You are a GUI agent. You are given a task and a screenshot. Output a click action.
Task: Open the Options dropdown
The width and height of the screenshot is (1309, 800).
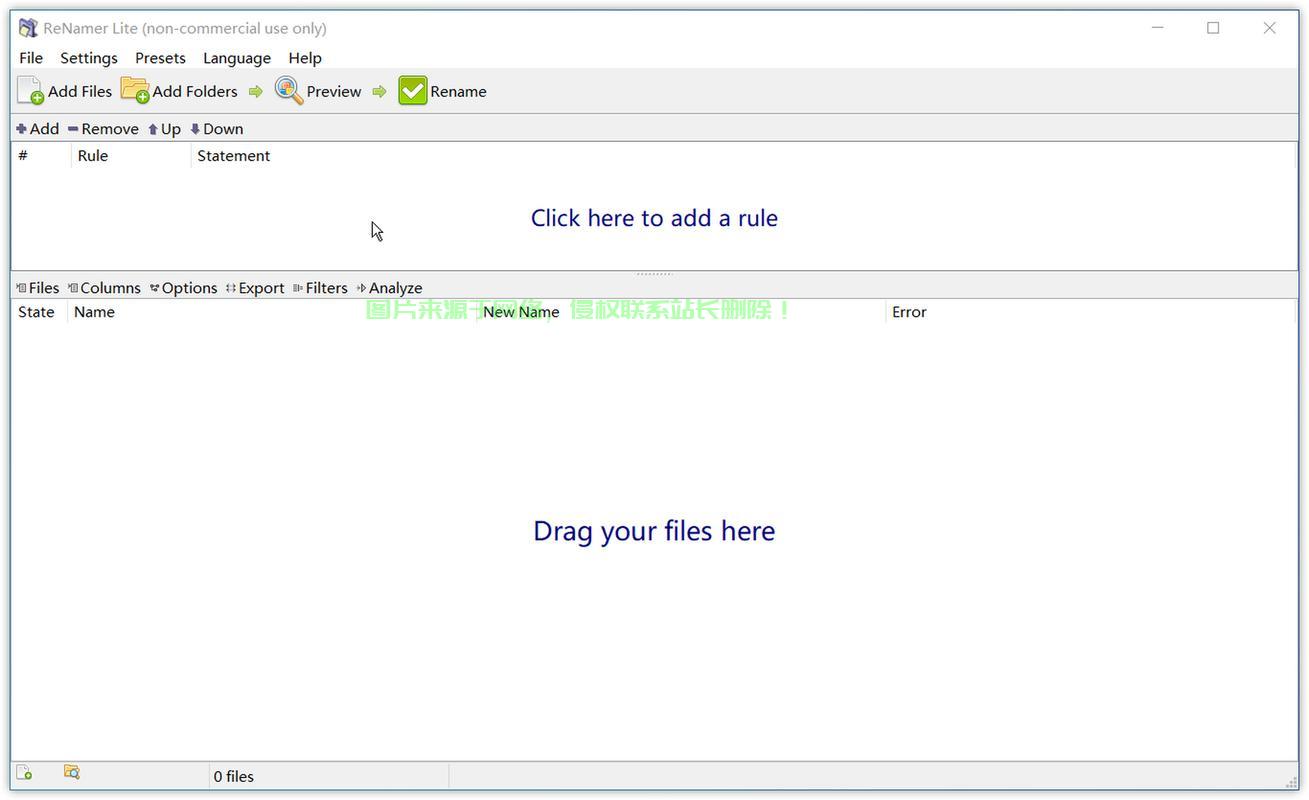pos(184,288)
